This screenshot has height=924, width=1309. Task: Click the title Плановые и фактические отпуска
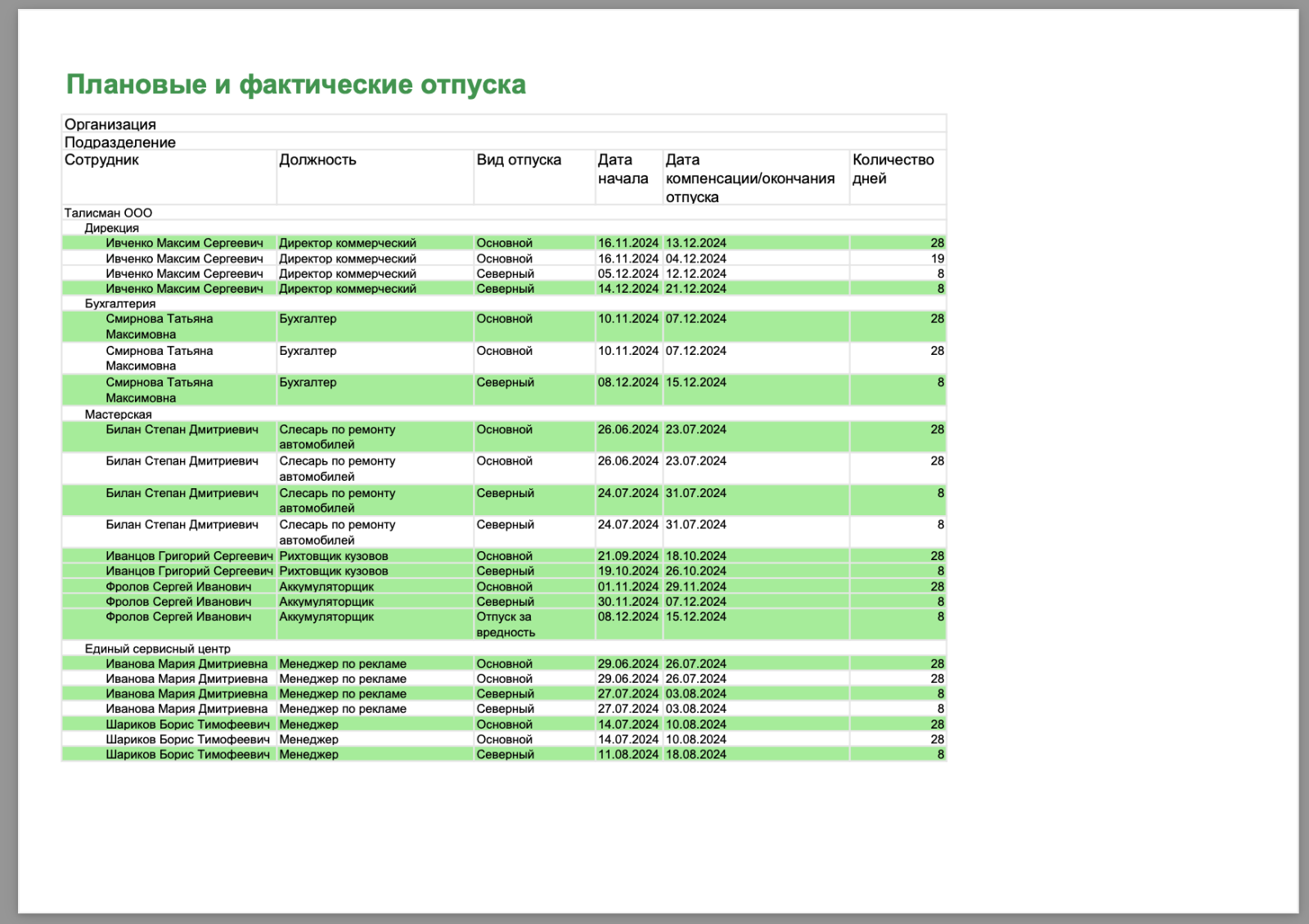tap(295, 85)
